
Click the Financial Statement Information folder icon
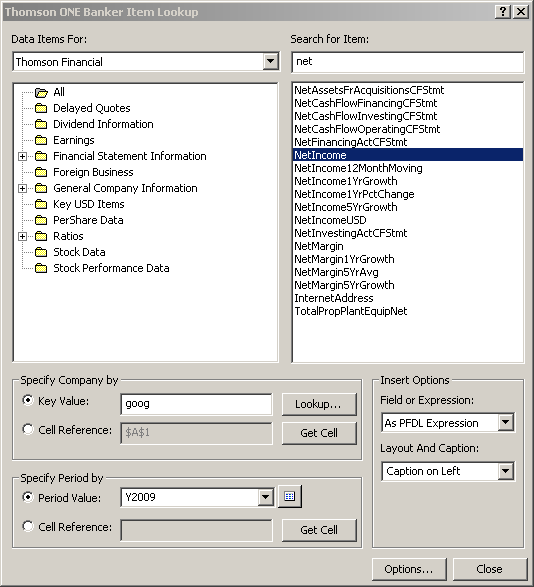click(x=41, y=156)
